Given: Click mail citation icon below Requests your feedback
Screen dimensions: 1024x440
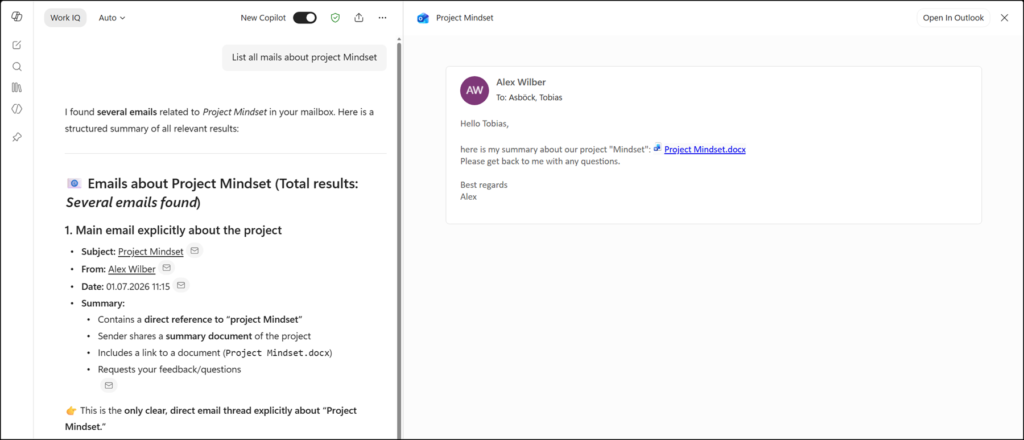Looking at the screenshot, I should (x=108, y=385).
